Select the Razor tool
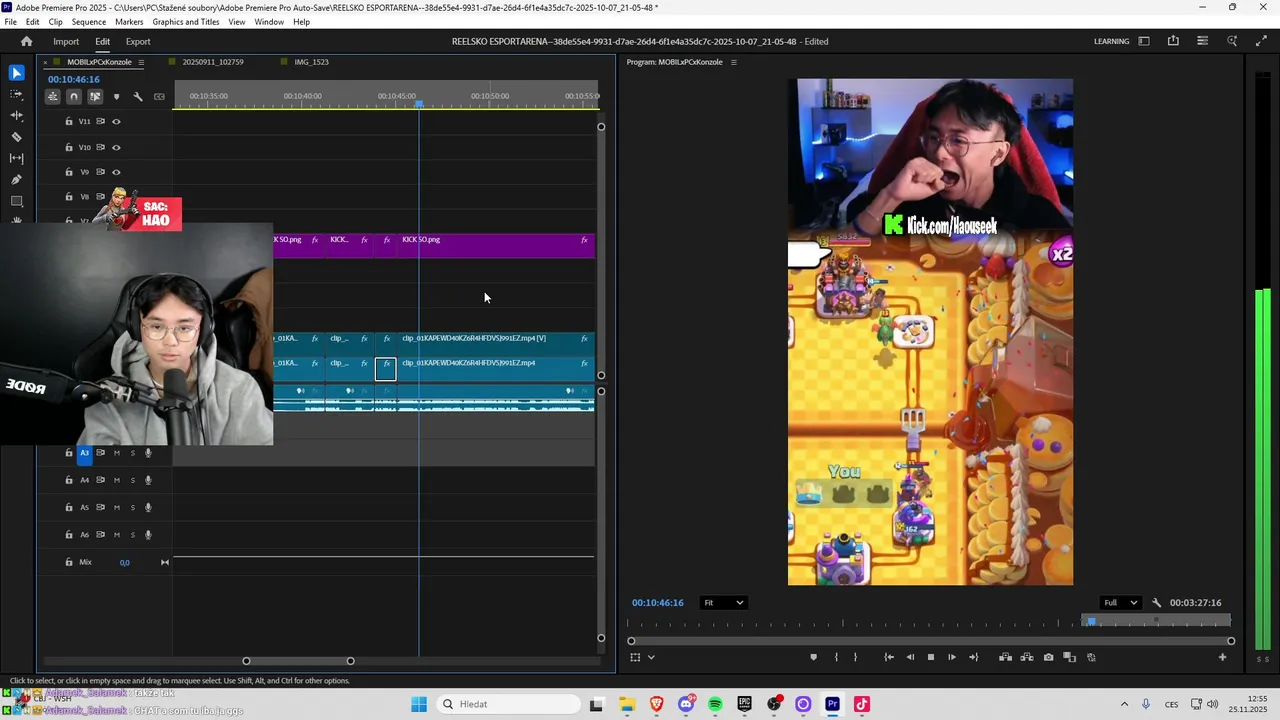 16,137
